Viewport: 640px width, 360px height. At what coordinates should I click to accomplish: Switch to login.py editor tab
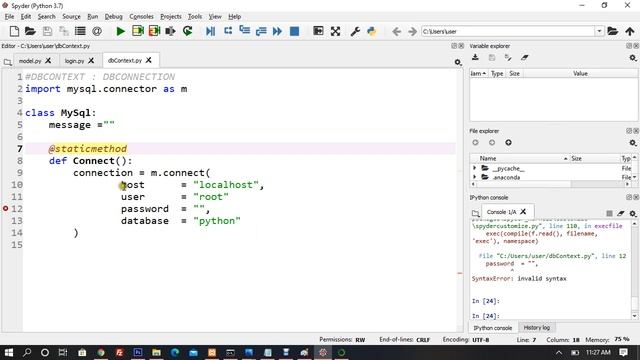click(x=74, y=60)
